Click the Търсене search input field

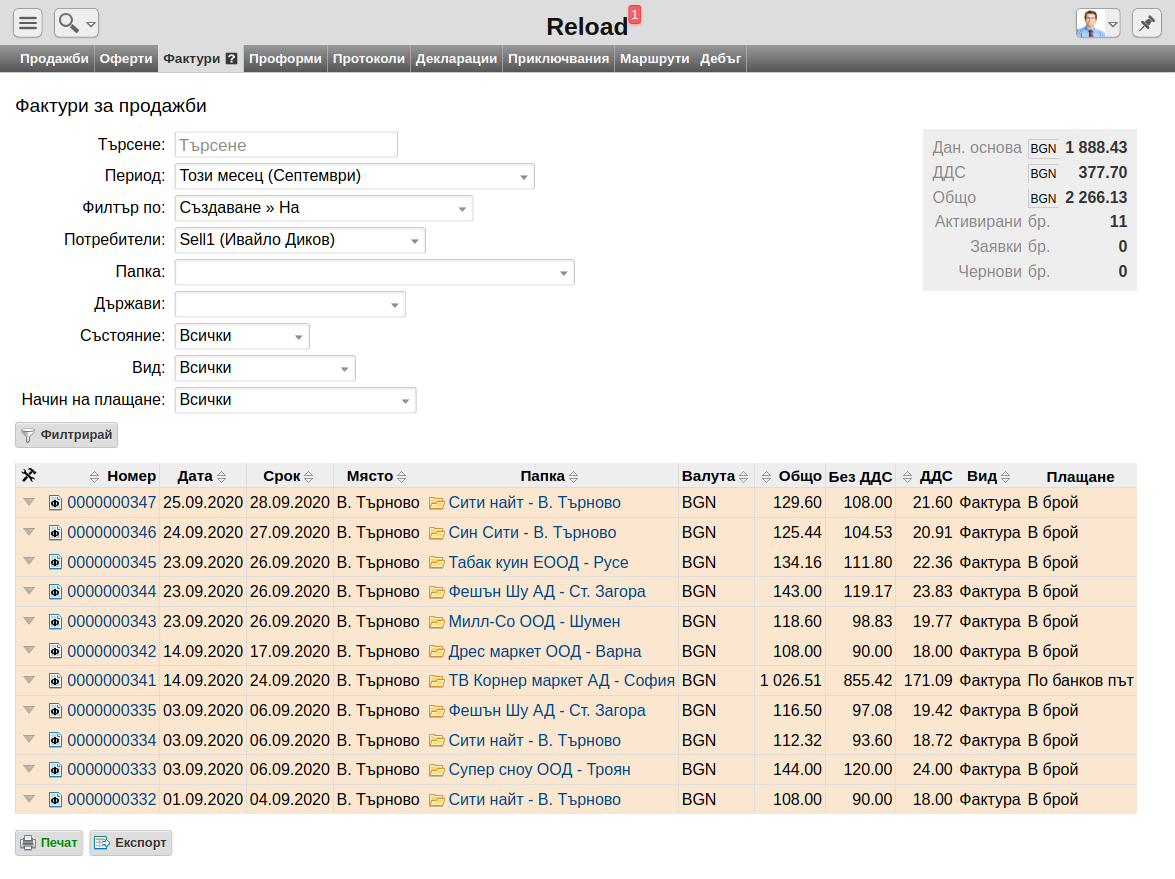[286, 145]
